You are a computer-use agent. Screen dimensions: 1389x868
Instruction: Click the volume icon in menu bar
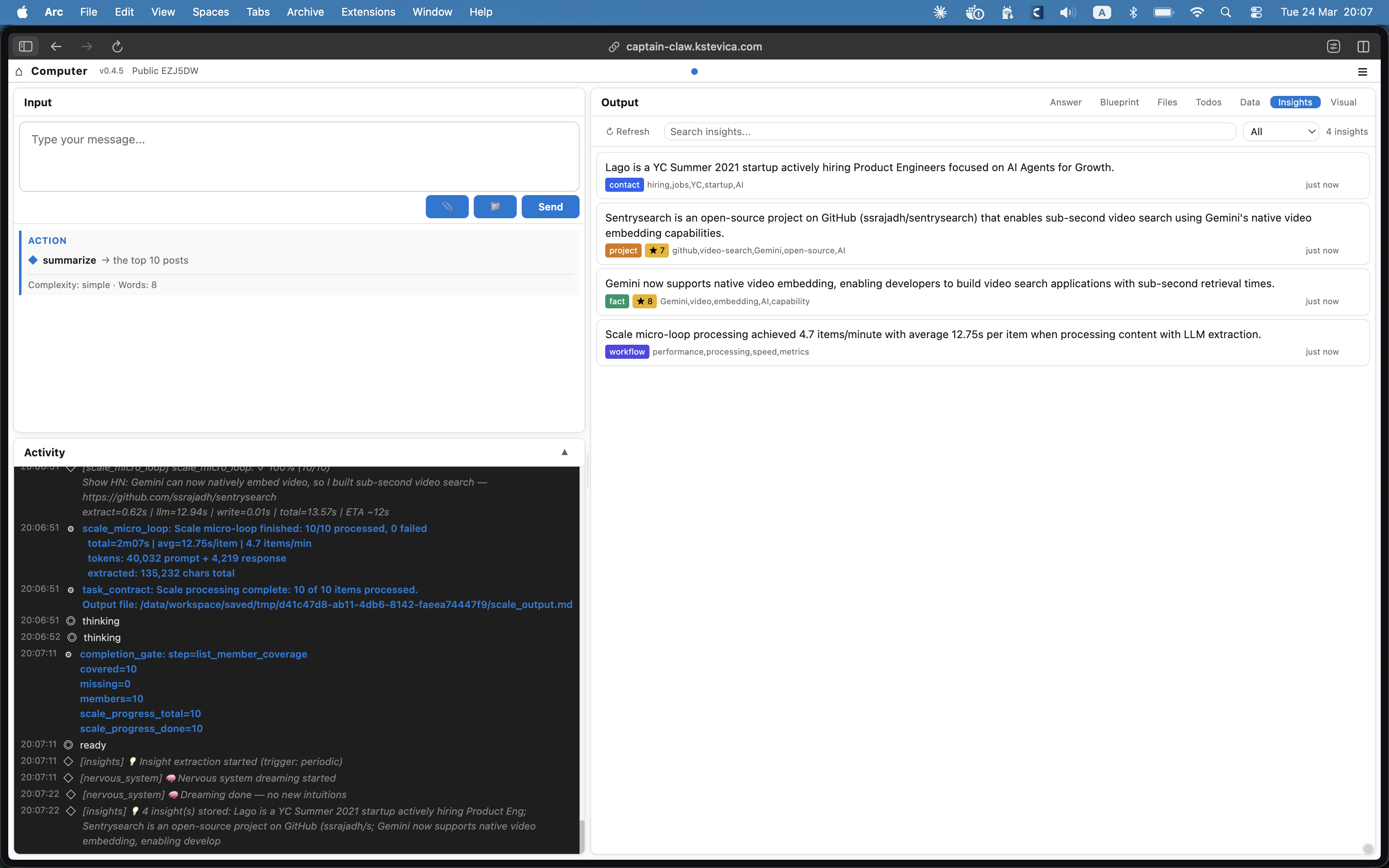click(1067, 12)
